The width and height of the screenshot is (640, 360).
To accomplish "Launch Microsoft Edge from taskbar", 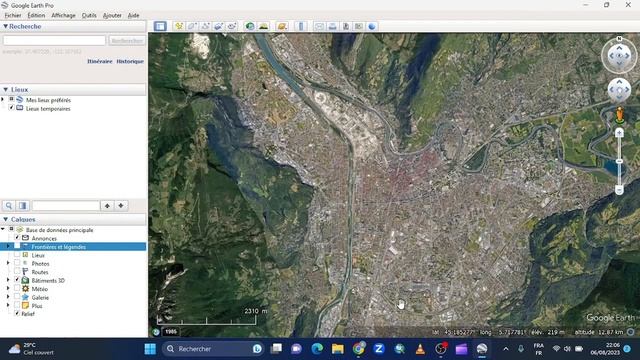I will coord(317,349).
